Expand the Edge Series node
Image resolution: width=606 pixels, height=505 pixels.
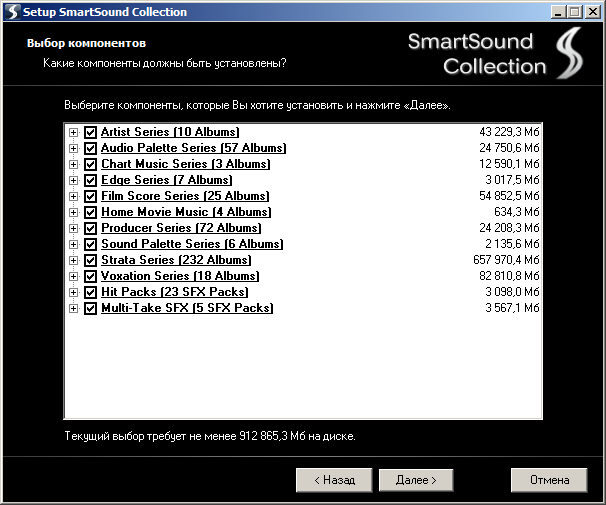pyautogui.click(x=73, y=180)
